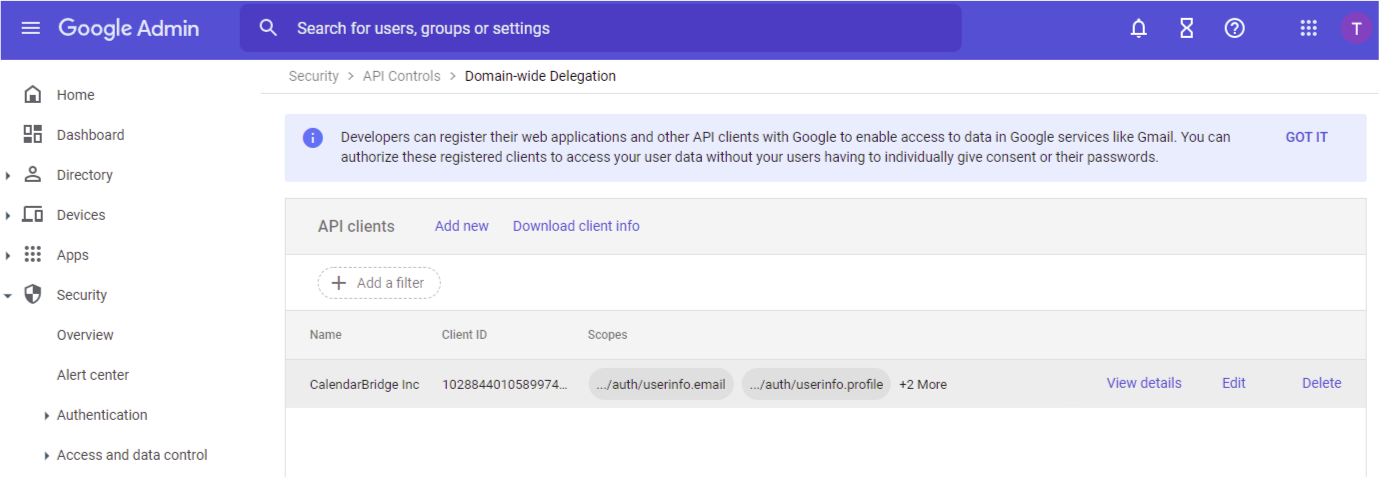This screenshot has width=1379, height=477.
Task: Click the userinfo.email scope chip
Action: point(661,384)
